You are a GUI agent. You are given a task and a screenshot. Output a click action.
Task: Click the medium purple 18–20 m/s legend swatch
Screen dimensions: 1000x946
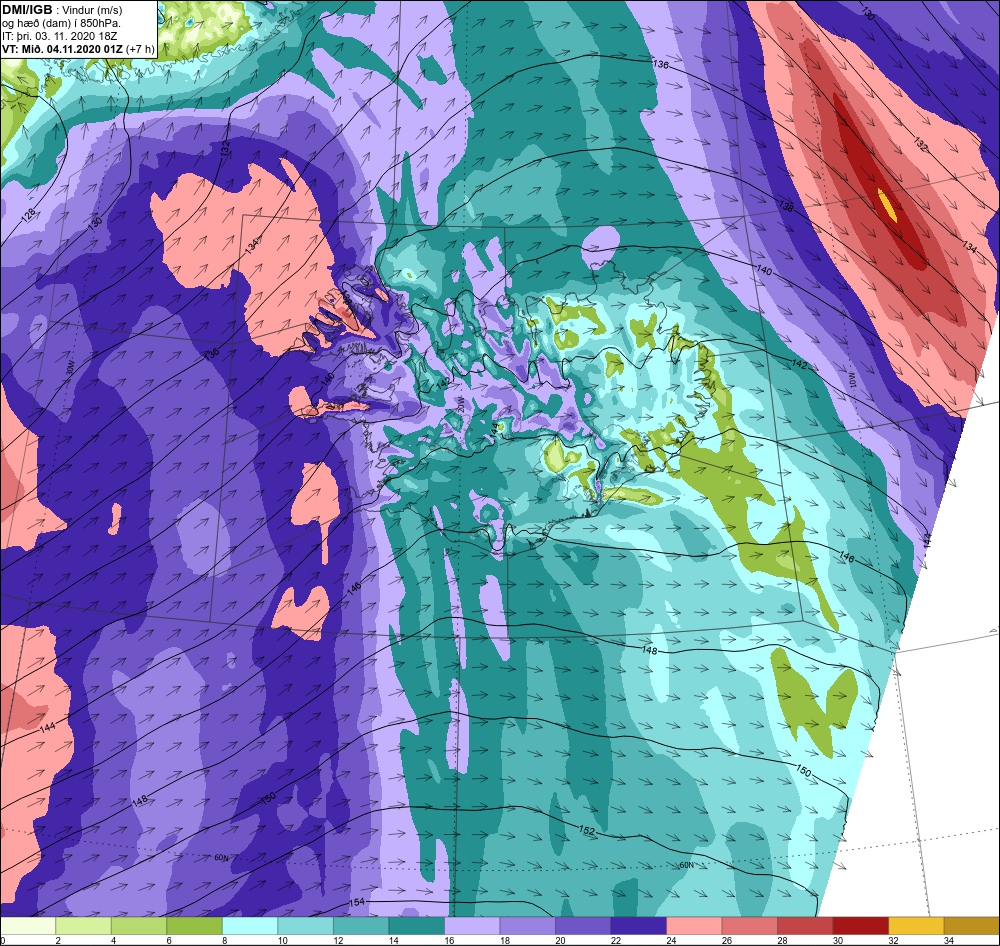click(527, 926)
